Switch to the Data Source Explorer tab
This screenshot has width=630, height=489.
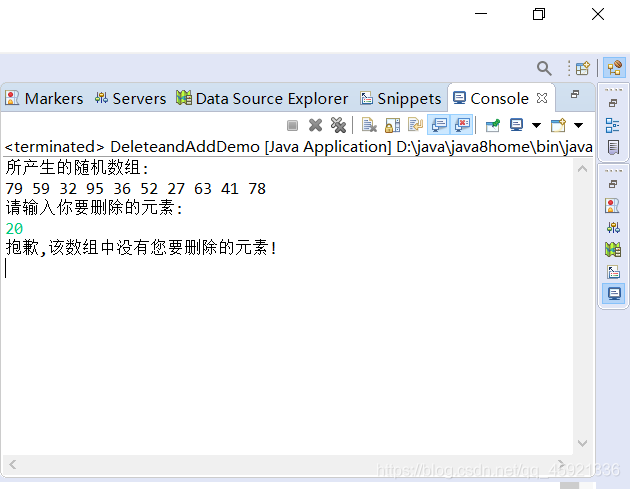pos(262,98)
